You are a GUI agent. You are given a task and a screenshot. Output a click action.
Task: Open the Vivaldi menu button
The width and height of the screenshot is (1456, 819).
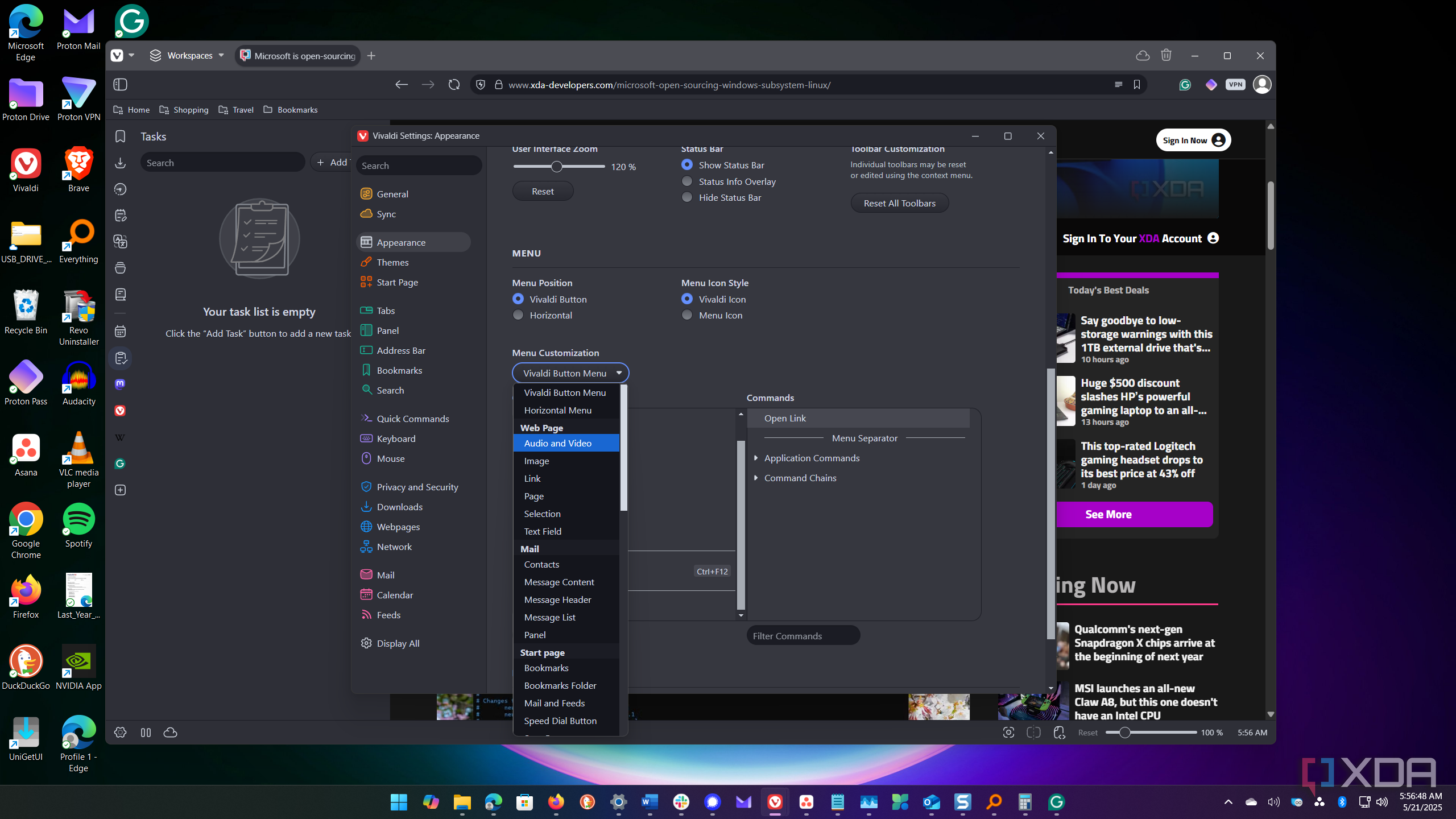click(117, 55)
